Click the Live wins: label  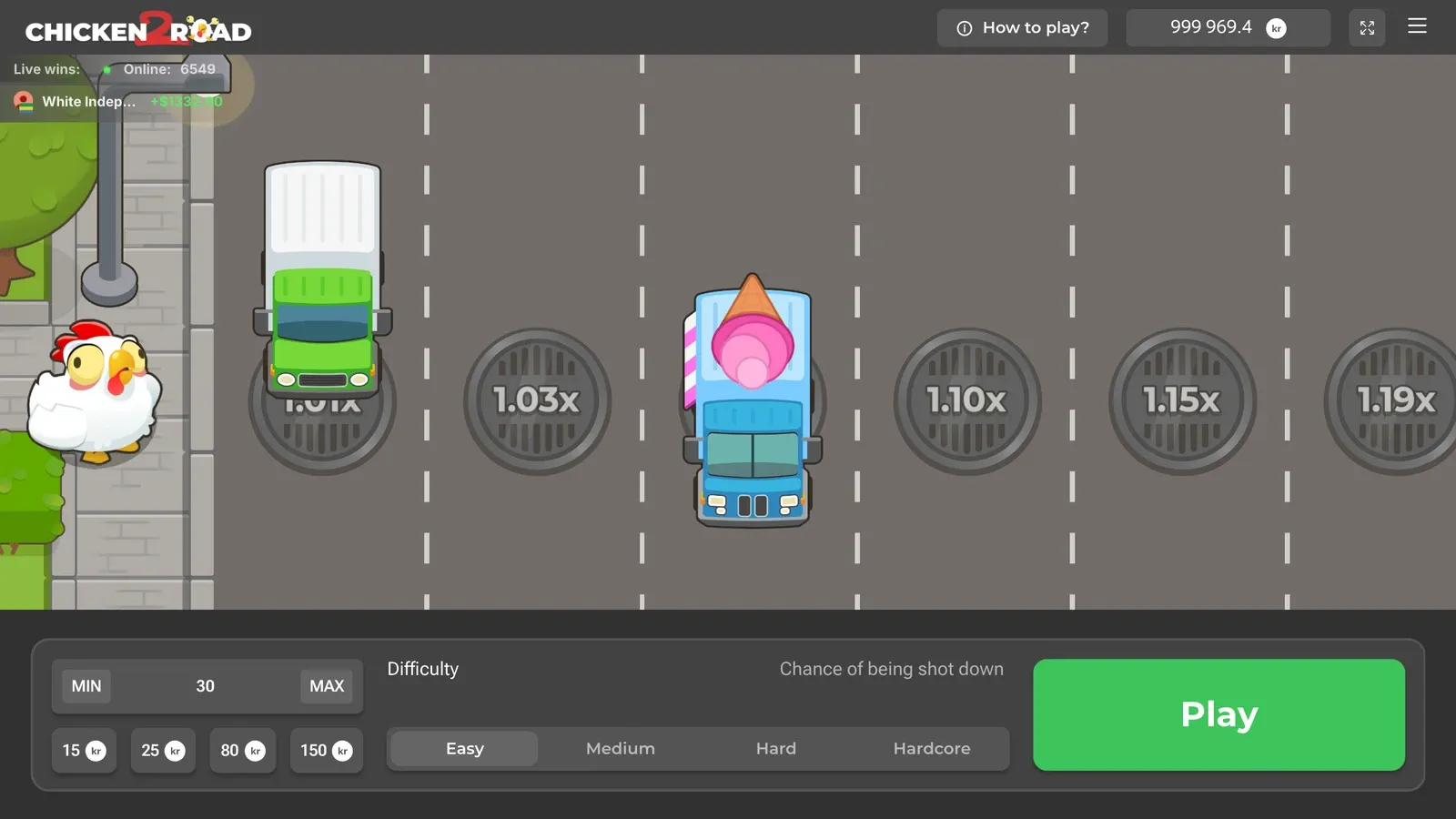[x=46, y=69]
